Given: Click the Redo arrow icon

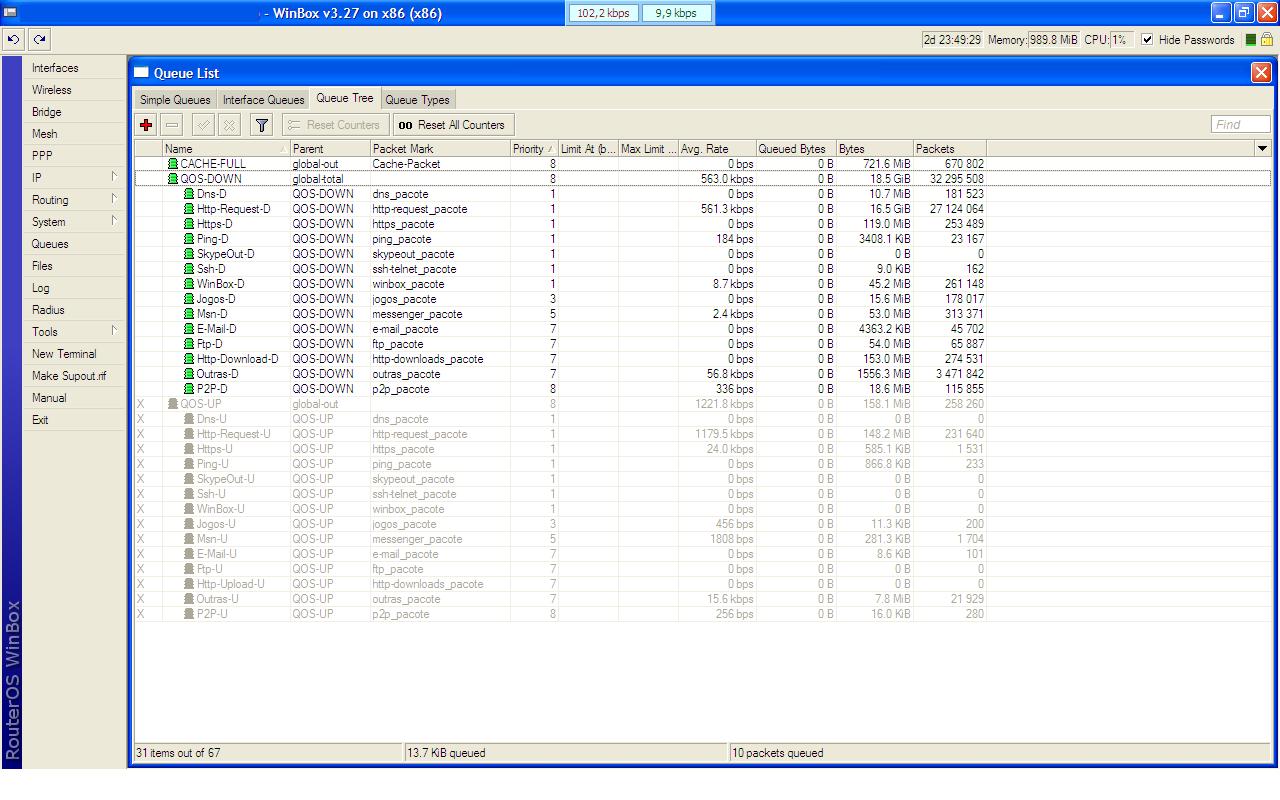Looking at the screenshot, I should point(39,40).
